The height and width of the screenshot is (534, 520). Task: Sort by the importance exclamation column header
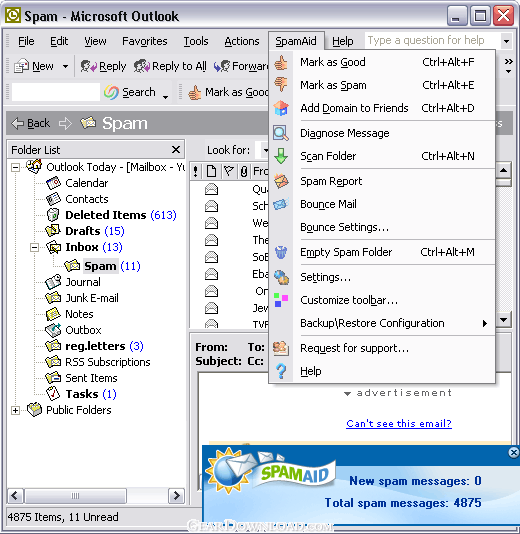coord(195,171)
